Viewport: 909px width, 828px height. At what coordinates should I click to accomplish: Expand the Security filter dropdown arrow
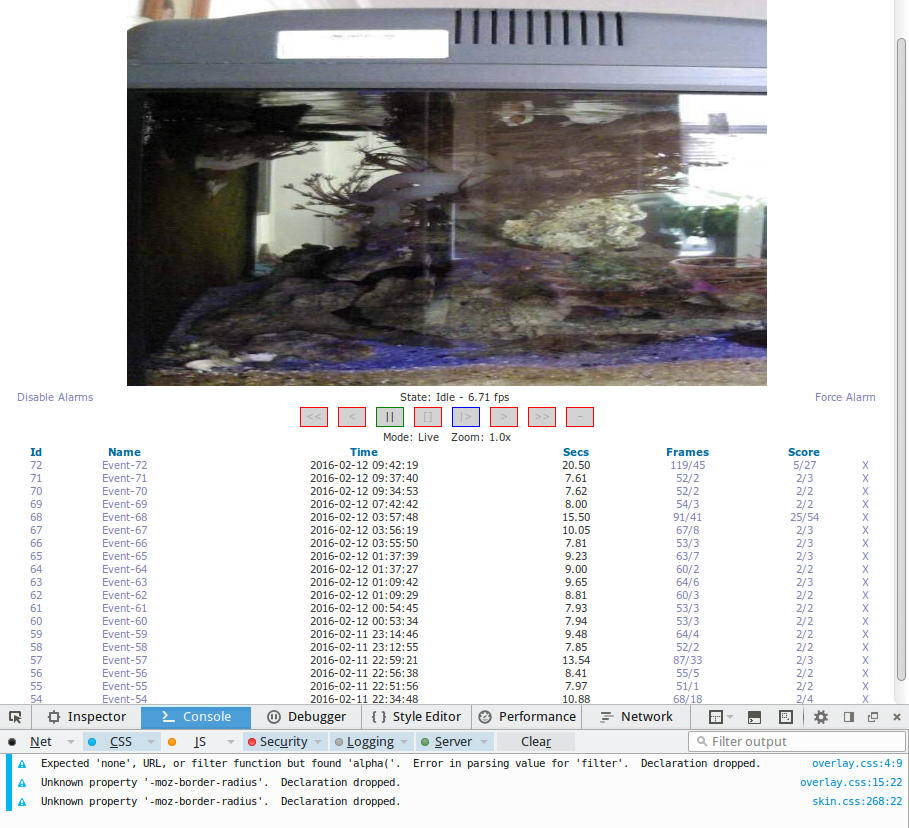coord(318,742)
